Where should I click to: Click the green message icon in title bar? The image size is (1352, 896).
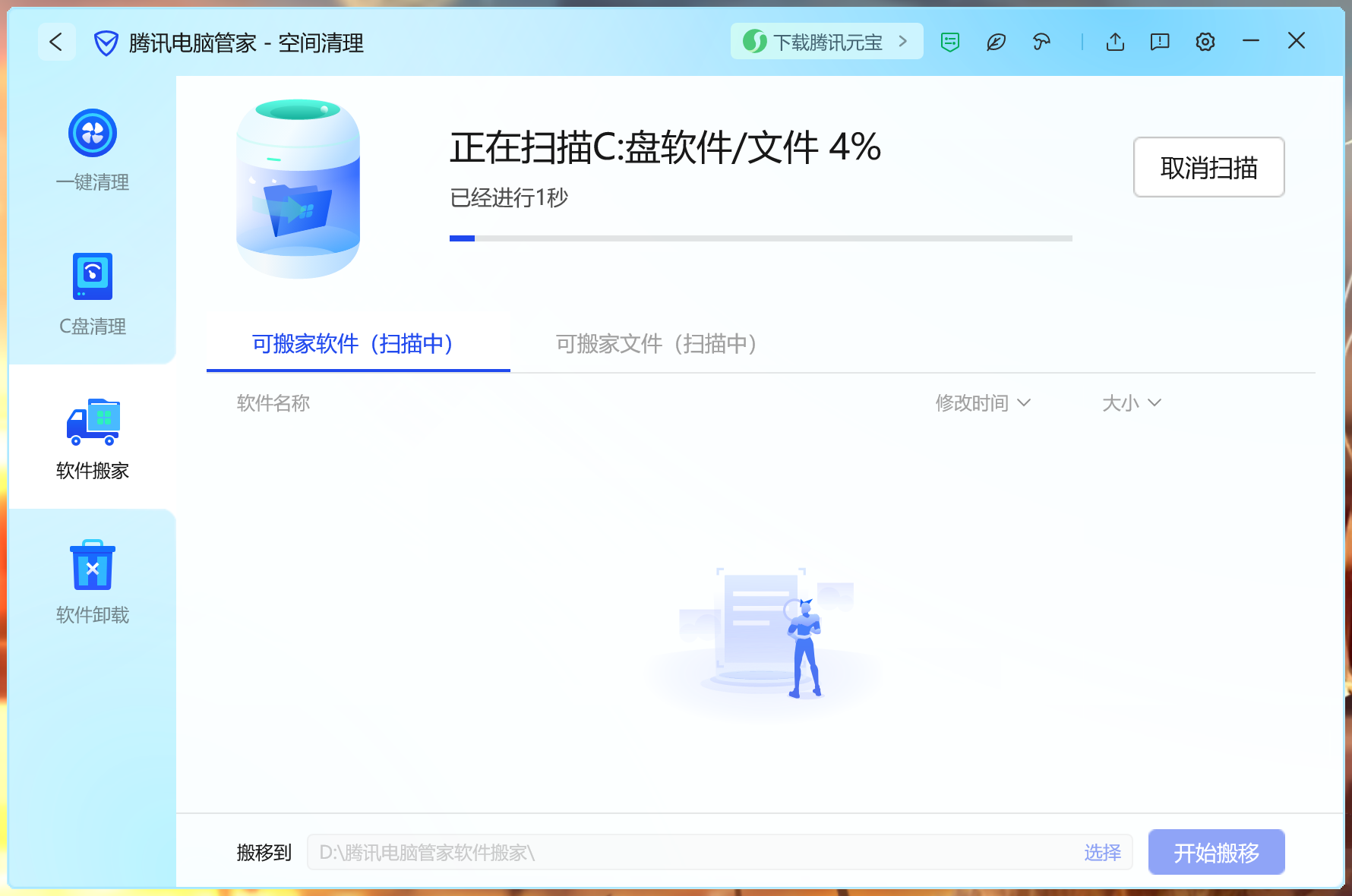click(x=949, y=42)
